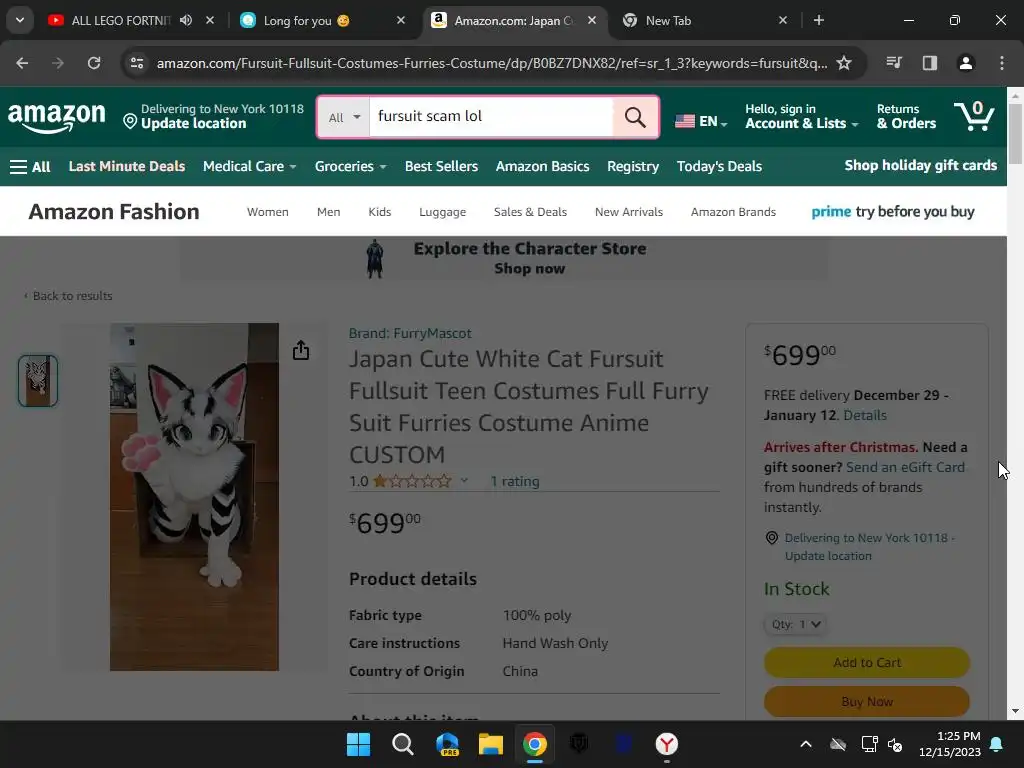The image size is (1024, 768).
Task: Open Brand: FurryMascot link
Action: click(x=410, y=333)
